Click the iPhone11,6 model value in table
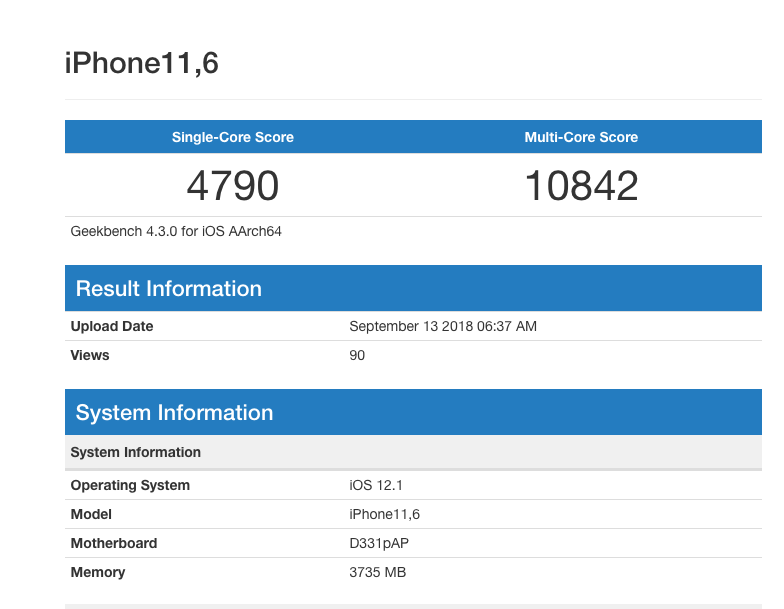The height and width of the screenshot is (609, 784). [x=384, y=514]
